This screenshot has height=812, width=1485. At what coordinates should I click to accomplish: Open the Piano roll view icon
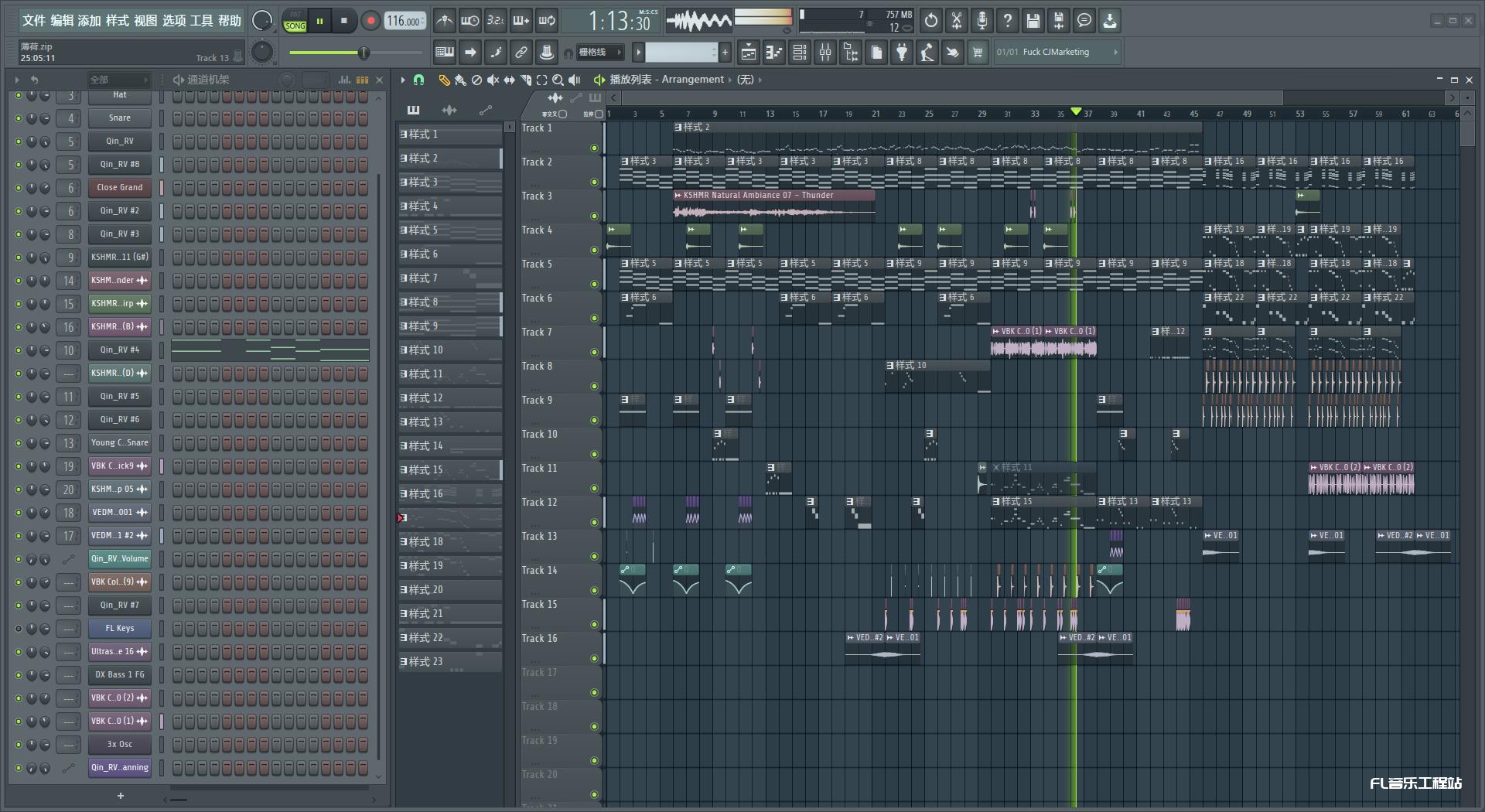[x=774, y=53]
